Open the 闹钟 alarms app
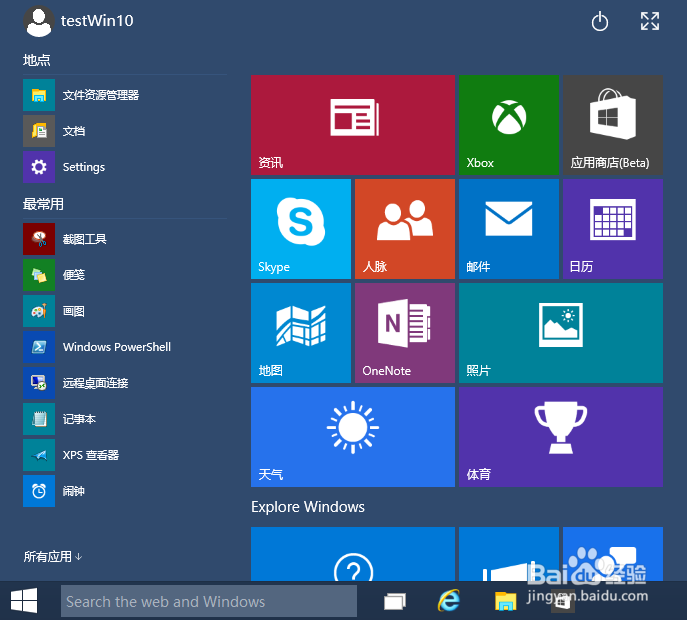 (125, 491)
